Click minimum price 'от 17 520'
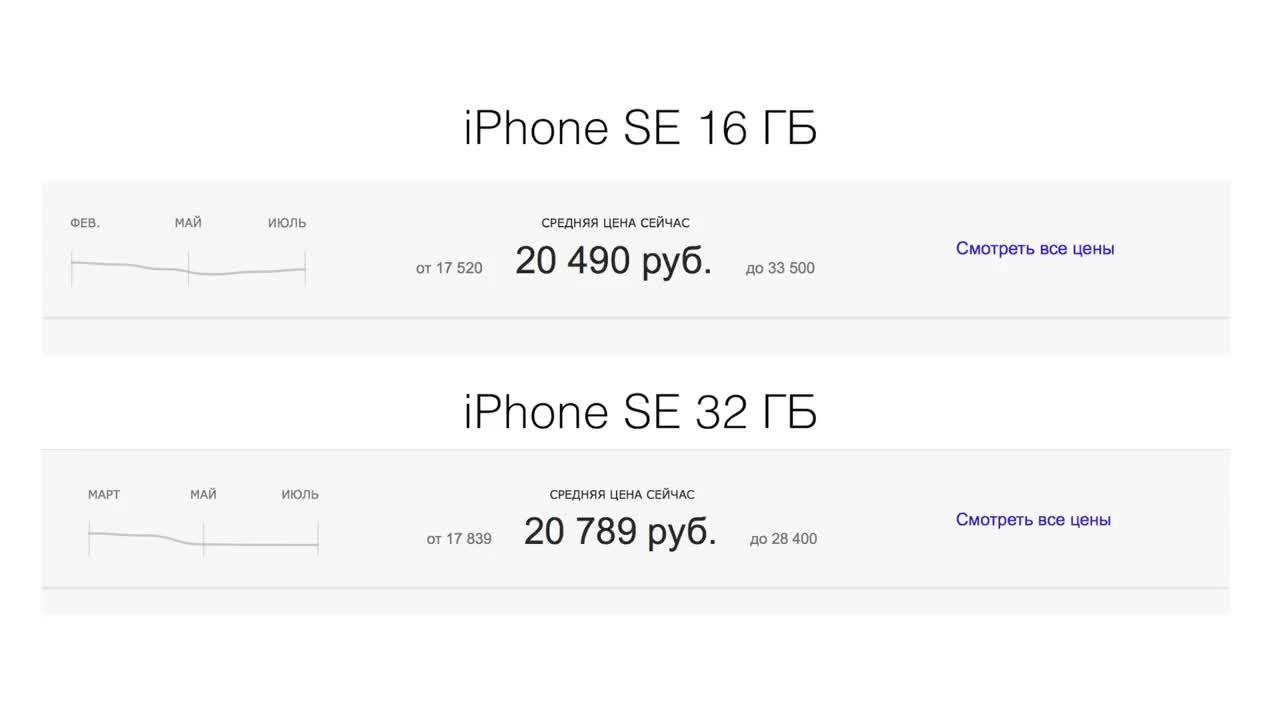Image resolution: width=1280 pixels, height=720 pixels. 449,268
